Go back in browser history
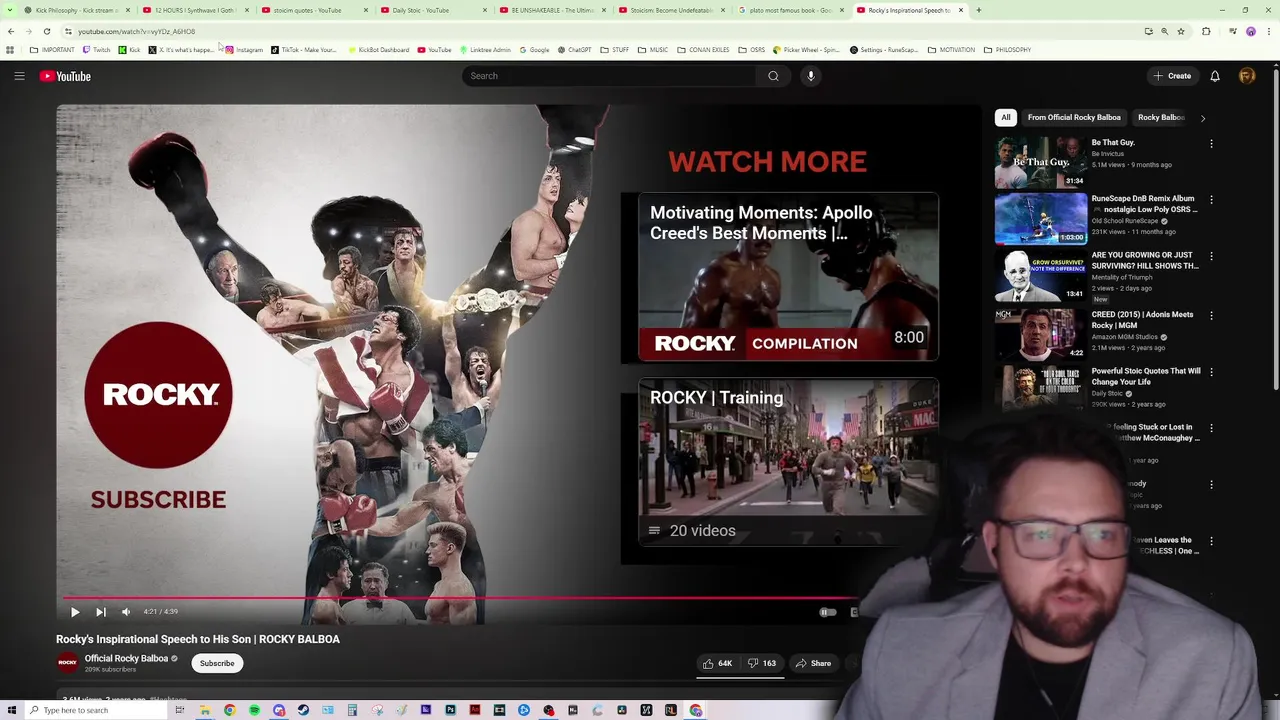The image size is (1280, 720). [x=11, y=31]
